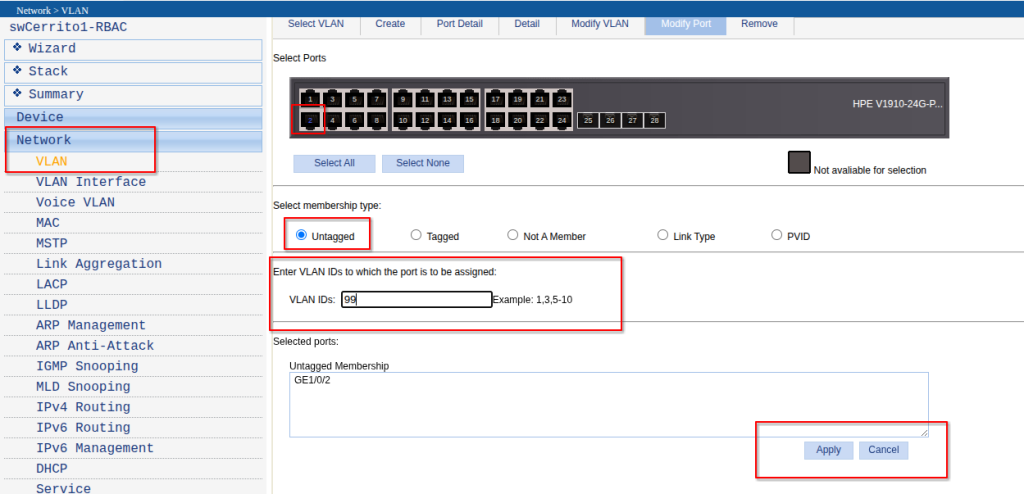Choose the Untagged membership type
This screenshot has width=1024, height=494.
301,235
